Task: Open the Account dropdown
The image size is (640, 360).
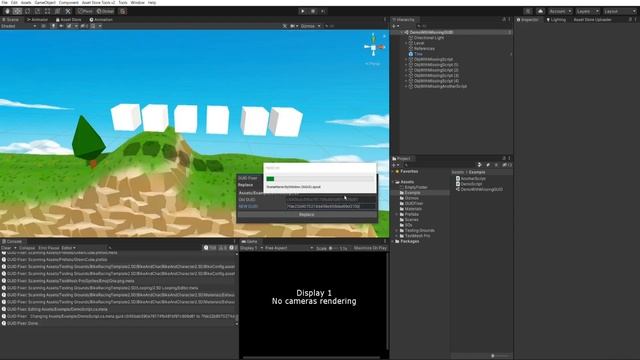Action: coord(560,11)
